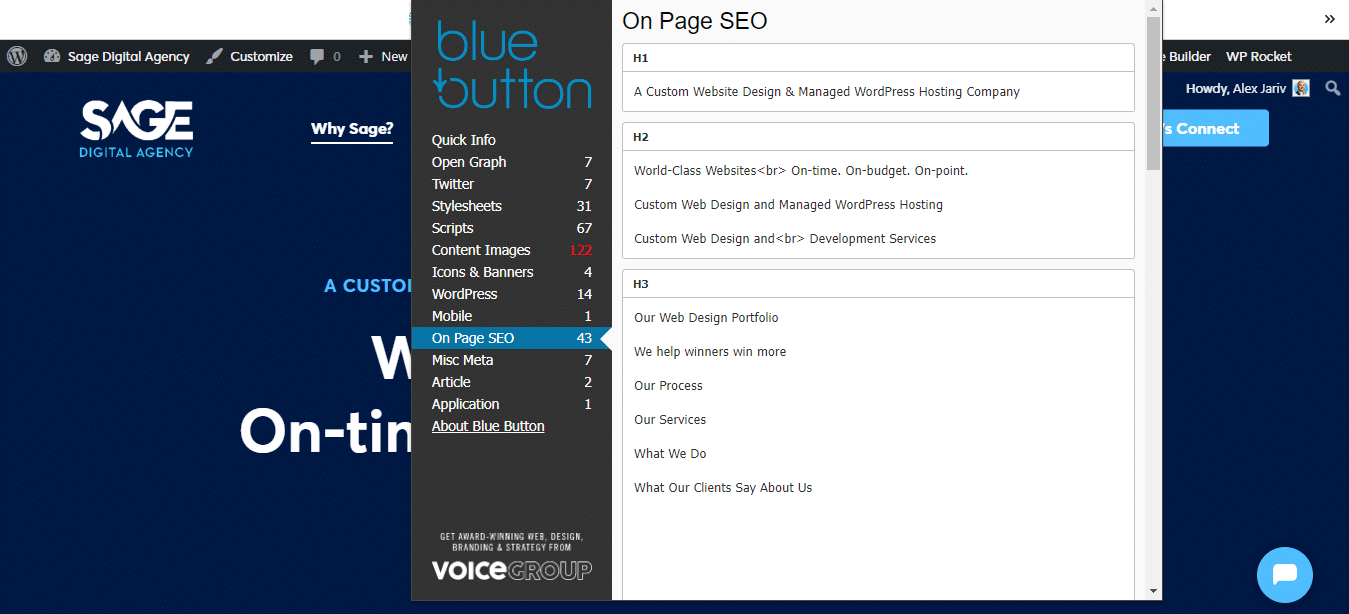
Task: Open the Customize option in admin bar
Action: [250, 57]
